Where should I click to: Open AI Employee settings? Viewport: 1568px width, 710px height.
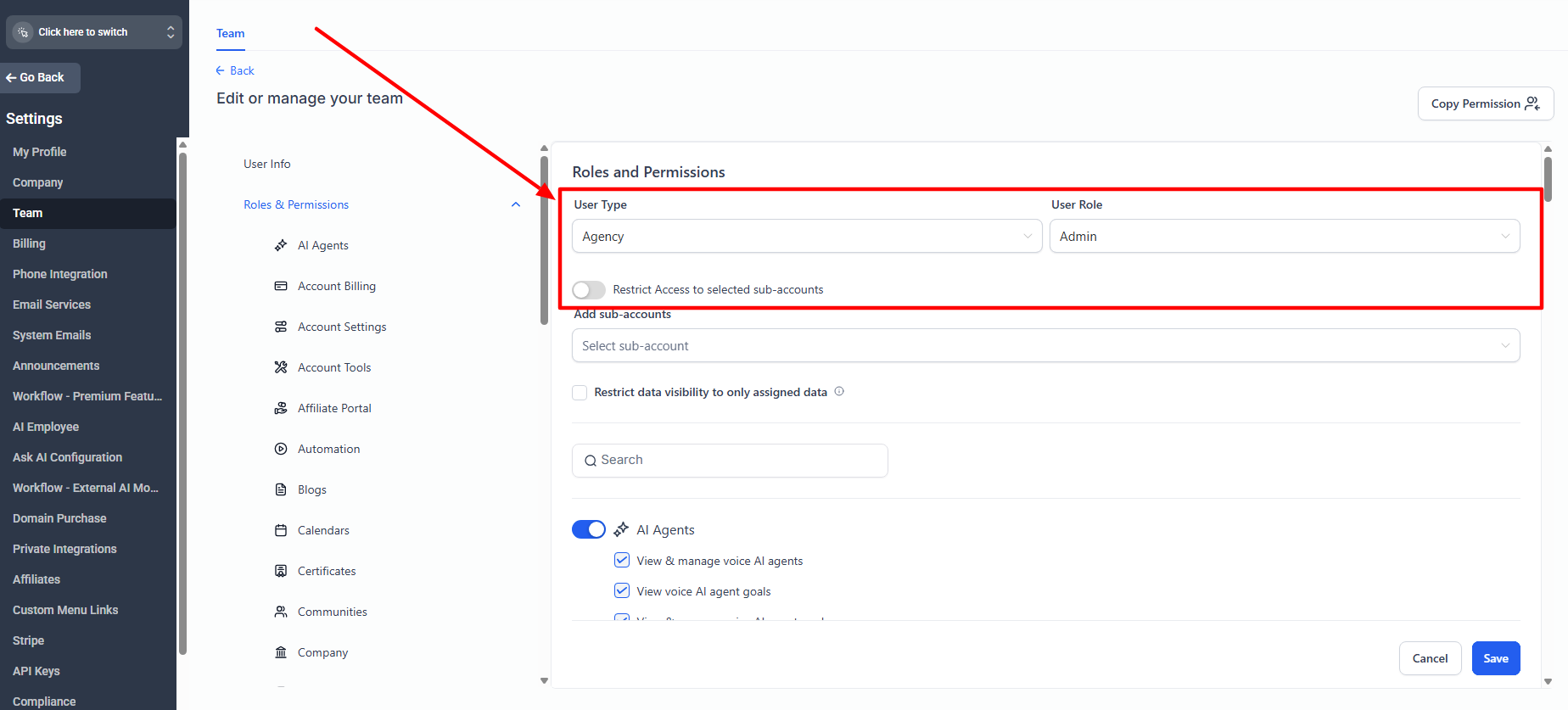coord(46,427)
